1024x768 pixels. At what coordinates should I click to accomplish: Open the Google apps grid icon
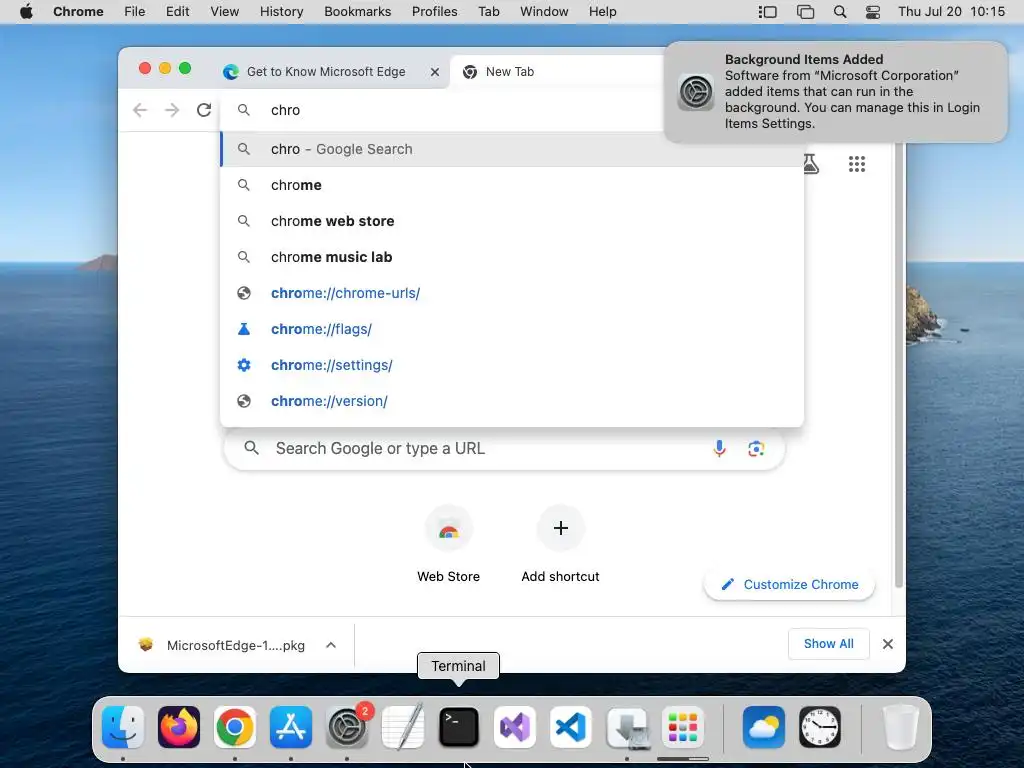[857, 164]
